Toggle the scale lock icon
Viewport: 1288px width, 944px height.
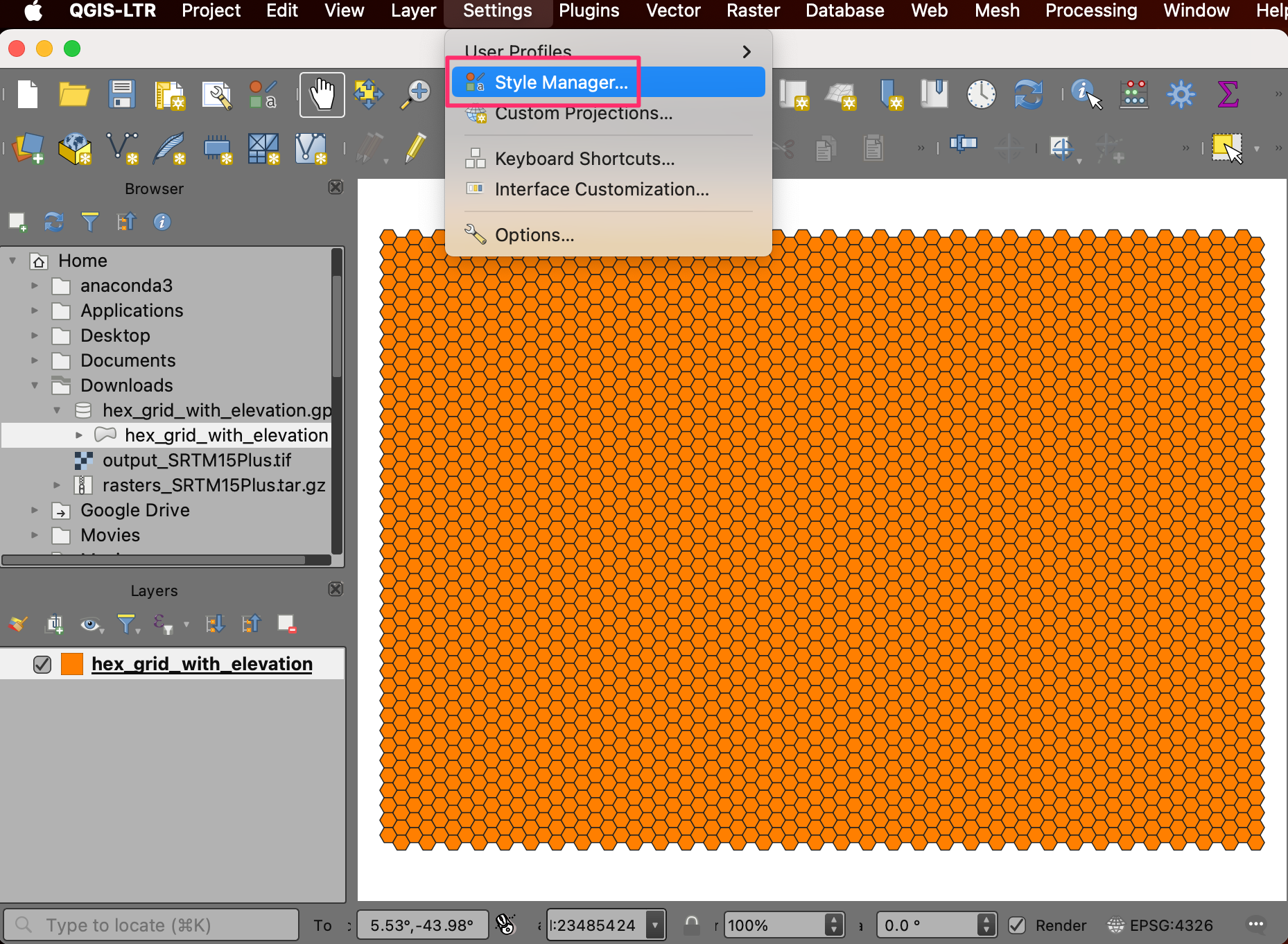[x=692, y=925]
